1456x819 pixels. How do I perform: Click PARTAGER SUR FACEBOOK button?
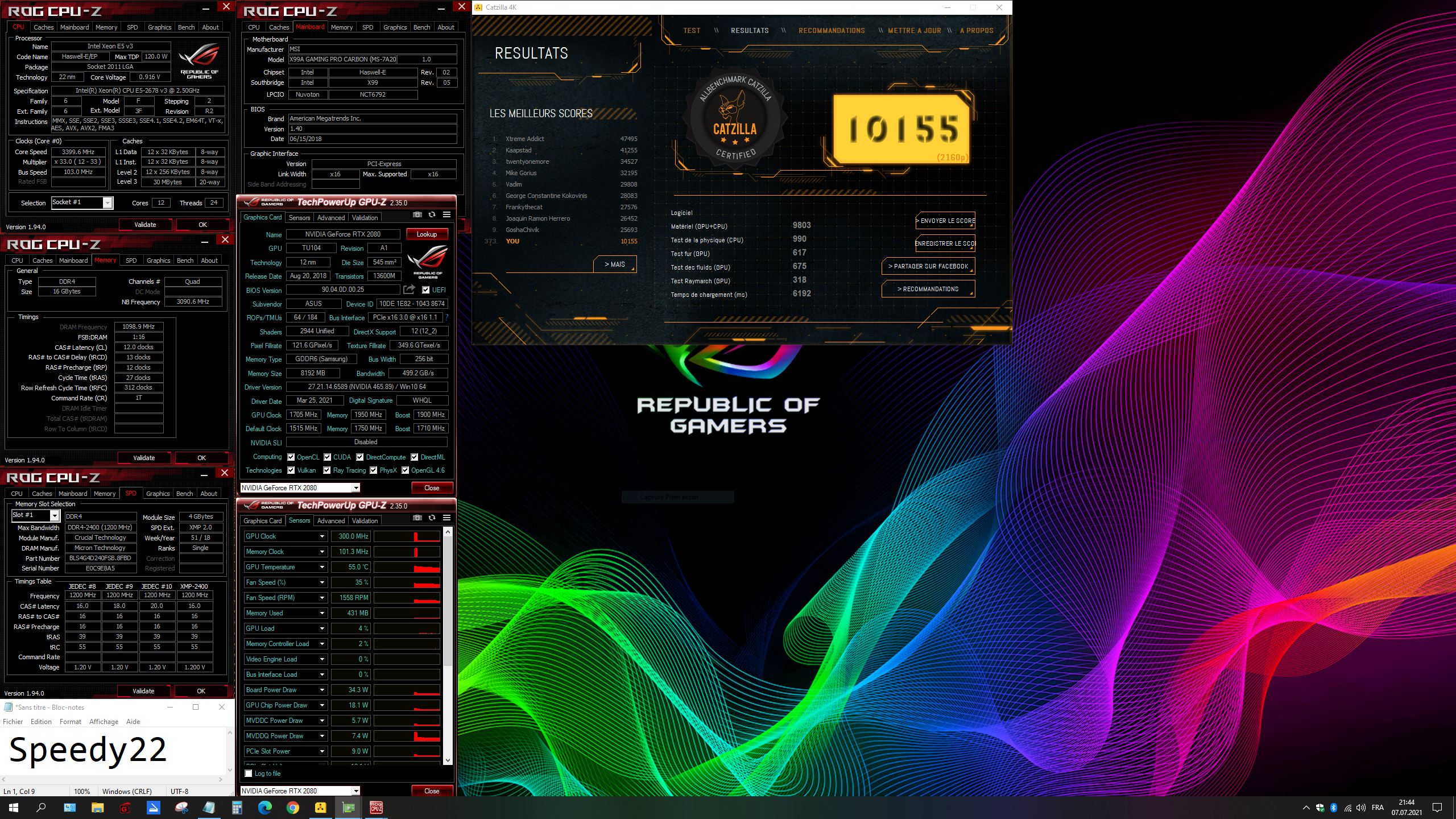coord(928,266)
